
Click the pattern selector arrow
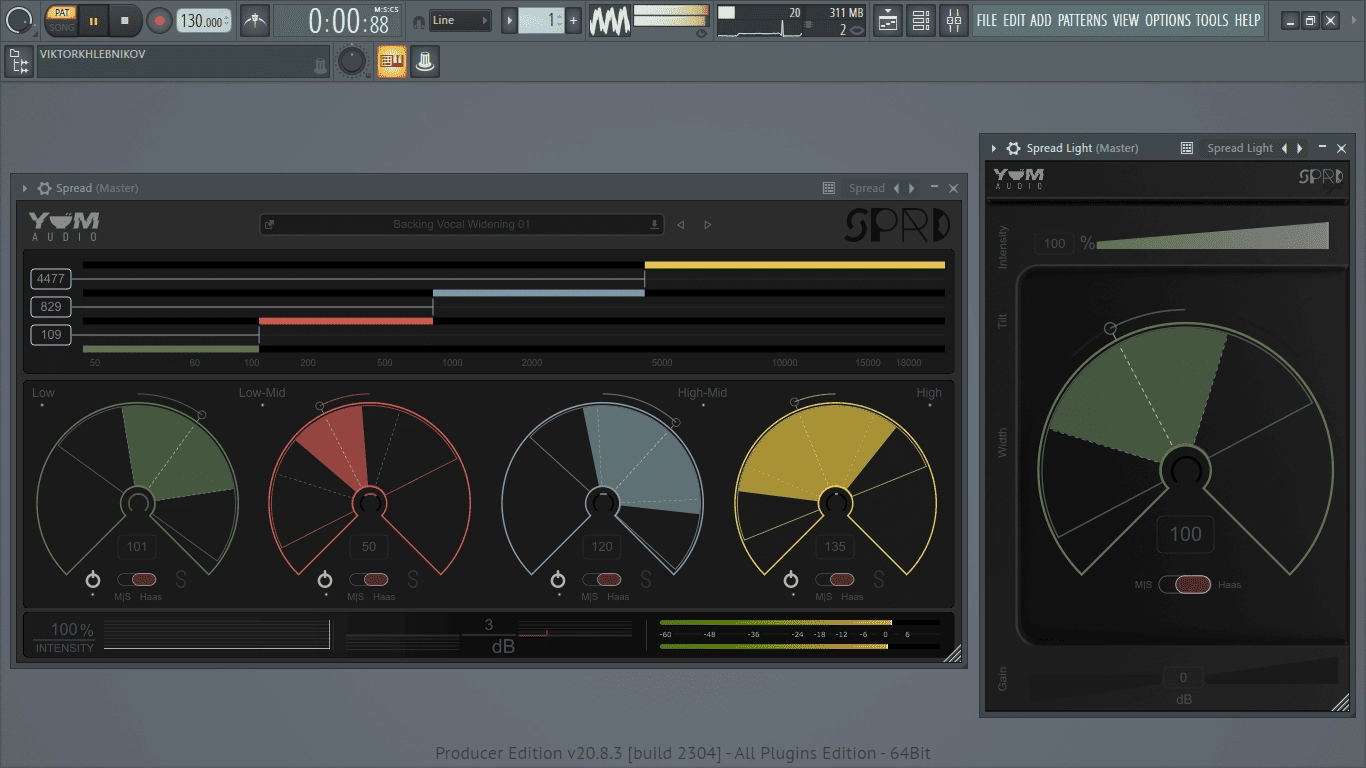pyautogui.click(x=510, y=20)
